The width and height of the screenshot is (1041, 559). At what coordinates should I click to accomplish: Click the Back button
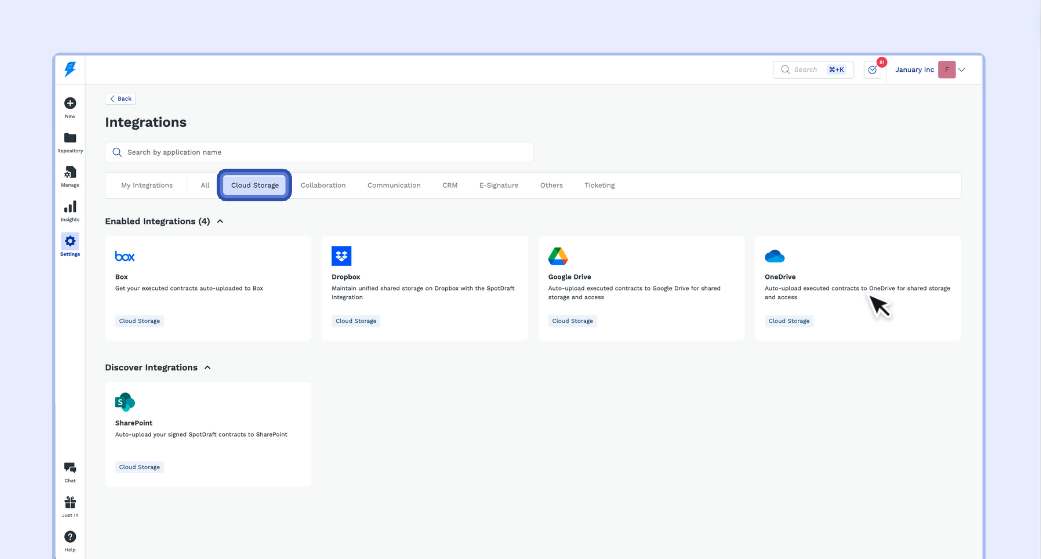[x=120, y=99]
